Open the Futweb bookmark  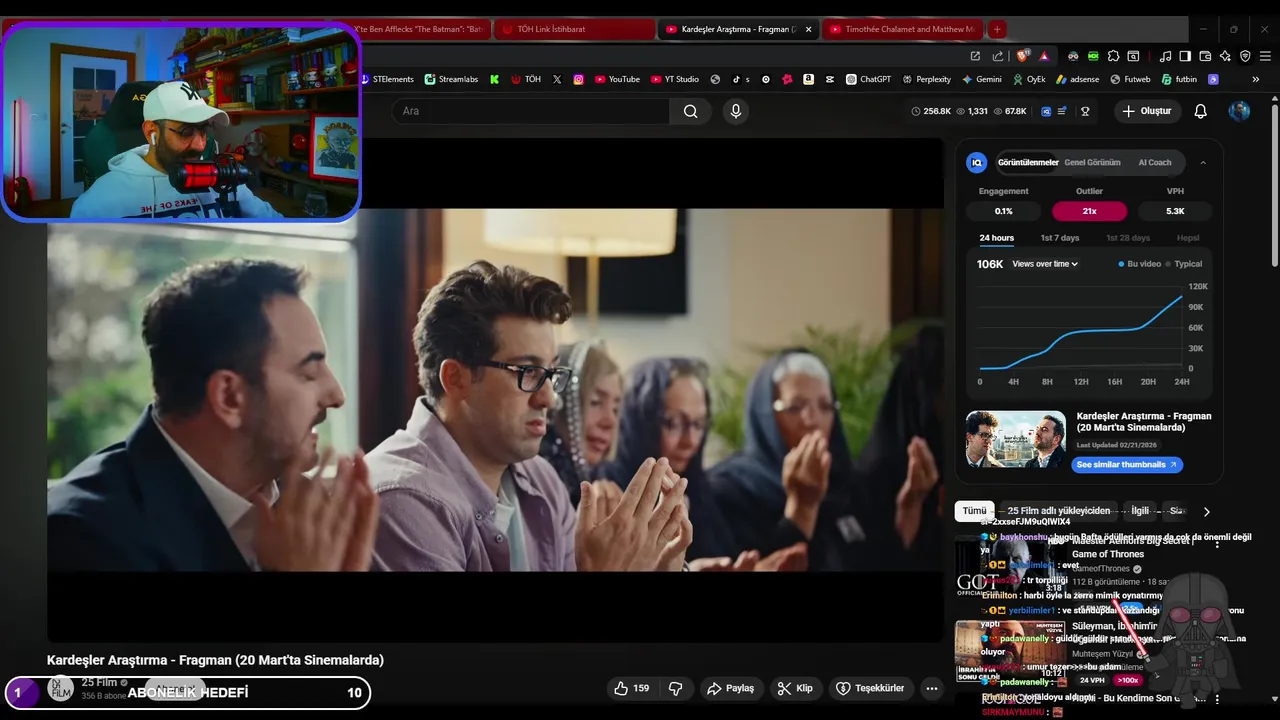(x=1130, y=79)
